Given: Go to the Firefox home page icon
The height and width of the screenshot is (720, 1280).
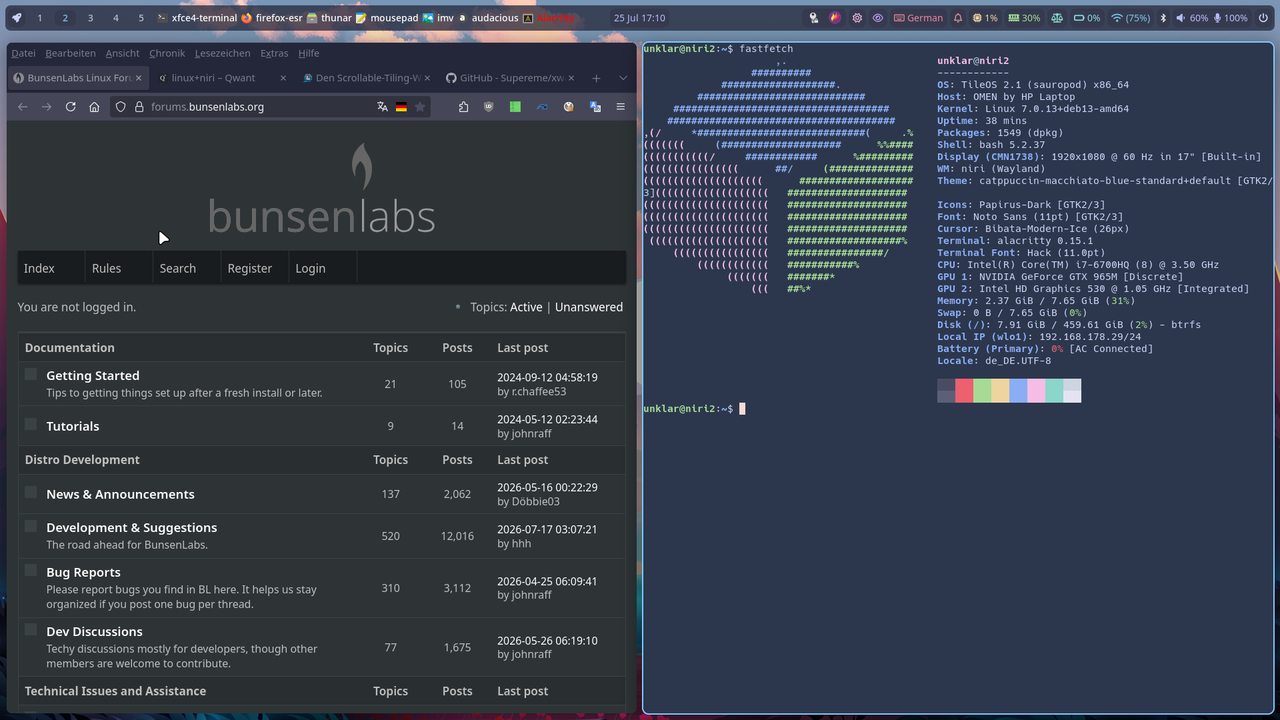Looking at the screenshot, I should pyautogui.click(x=94, y=107).
